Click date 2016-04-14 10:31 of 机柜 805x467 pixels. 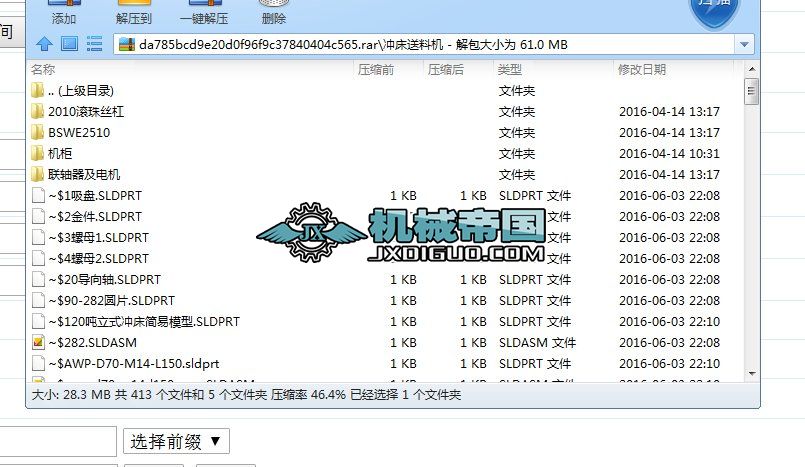click(669, 153)
